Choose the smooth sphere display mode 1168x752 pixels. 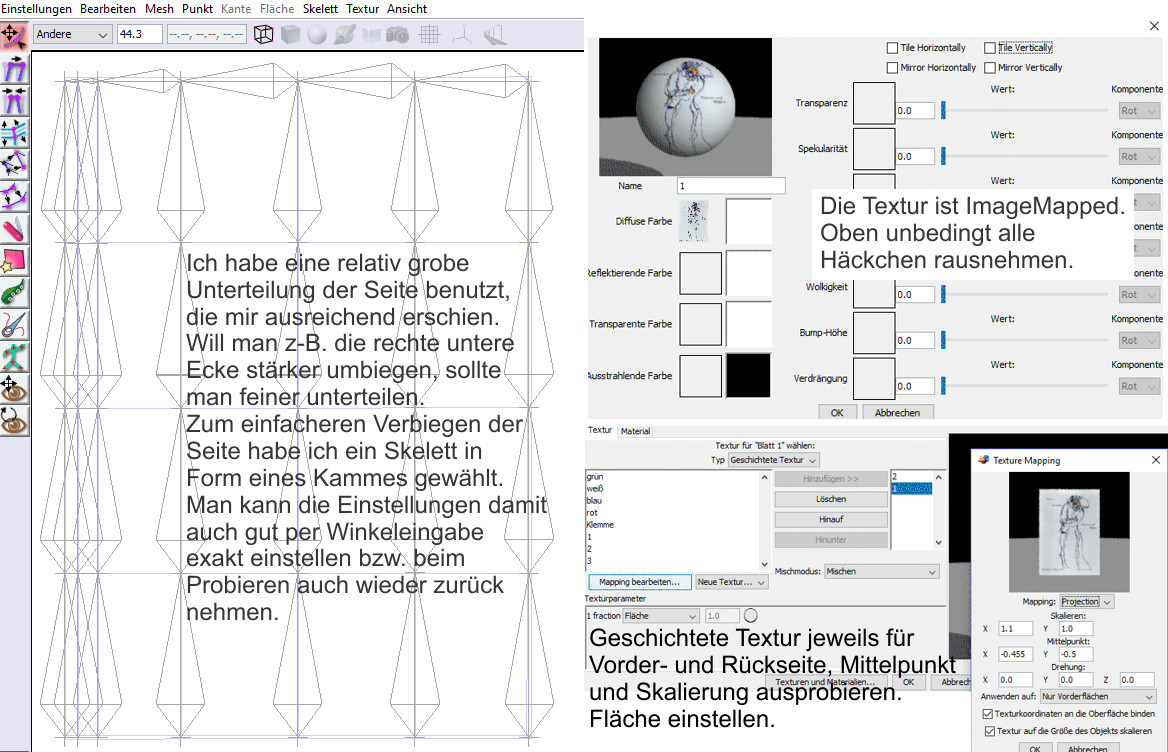317,34
